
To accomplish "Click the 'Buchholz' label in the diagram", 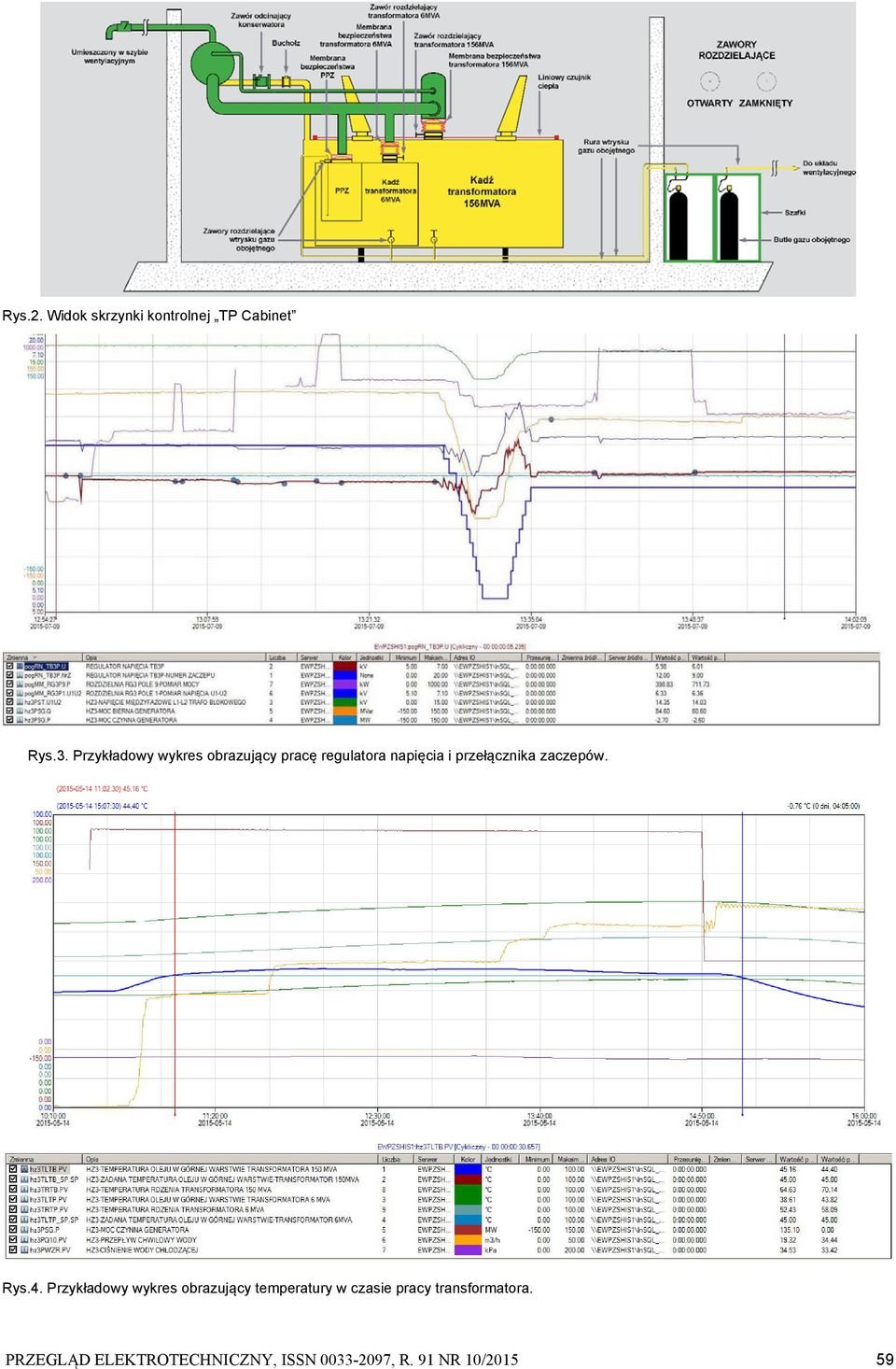I will coord(286,43).
